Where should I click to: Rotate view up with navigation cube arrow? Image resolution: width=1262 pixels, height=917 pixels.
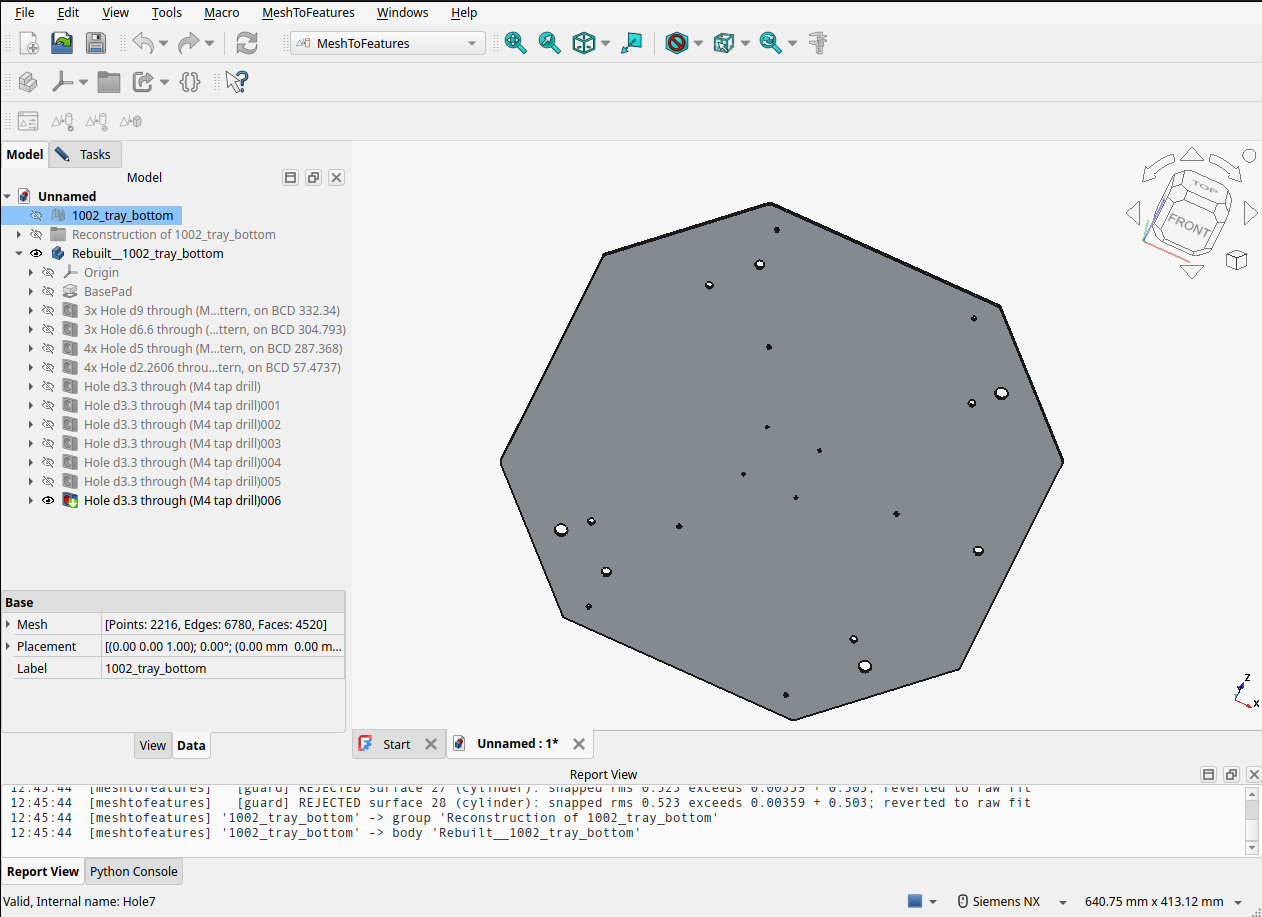click(1191, 155)
